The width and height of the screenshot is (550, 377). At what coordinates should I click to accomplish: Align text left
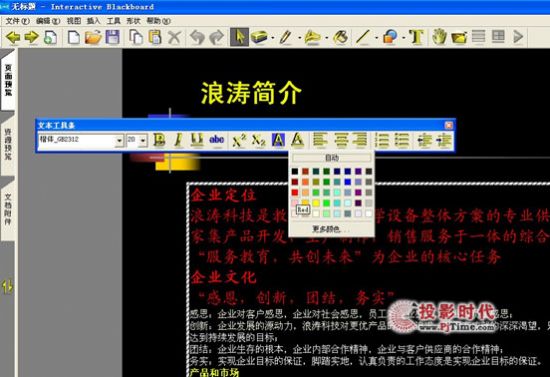(x=320, y=140)
